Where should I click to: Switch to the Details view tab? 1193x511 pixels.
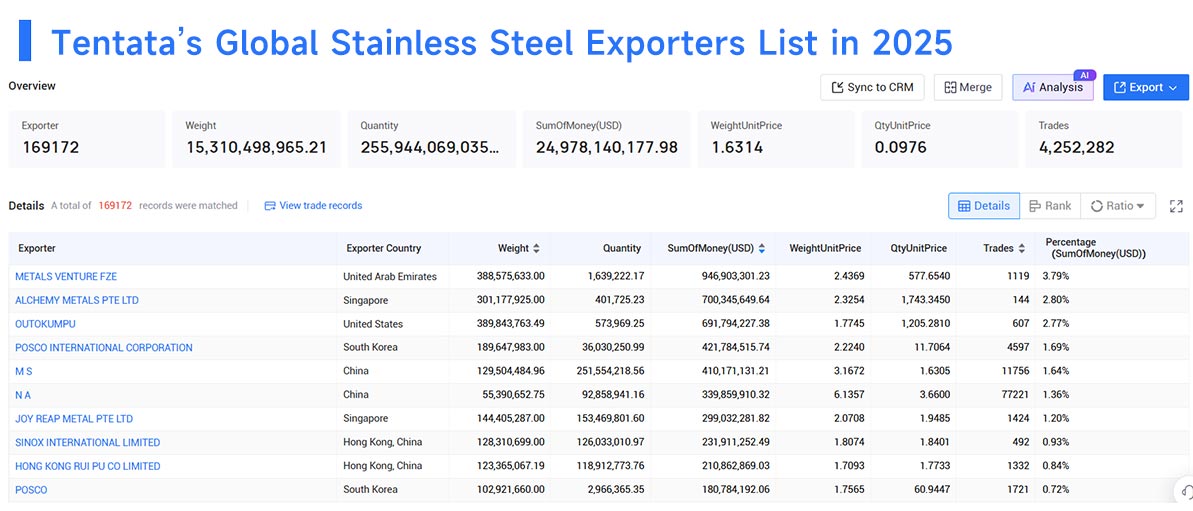[984, 205]
